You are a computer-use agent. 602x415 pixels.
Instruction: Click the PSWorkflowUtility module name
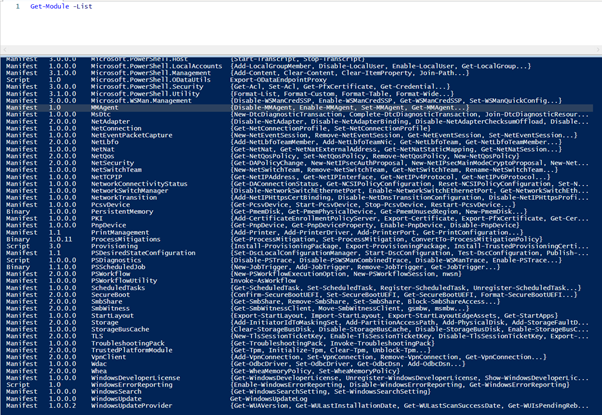pyautogui.click(x=124, y=281)
